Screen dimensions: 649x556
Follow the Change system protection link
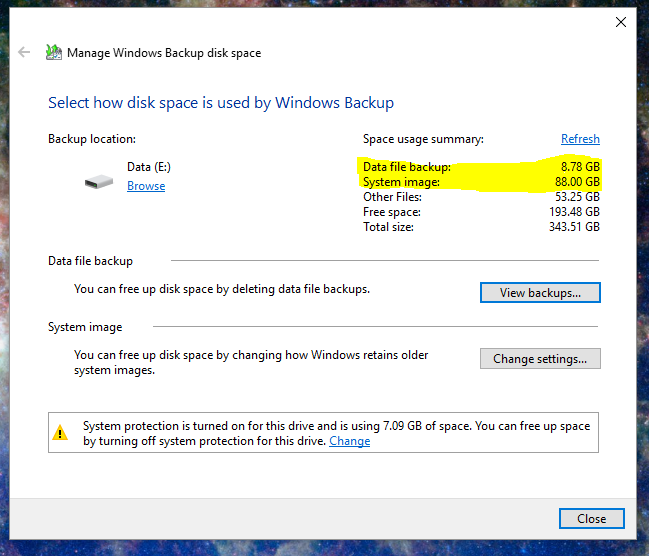(349, 441)
